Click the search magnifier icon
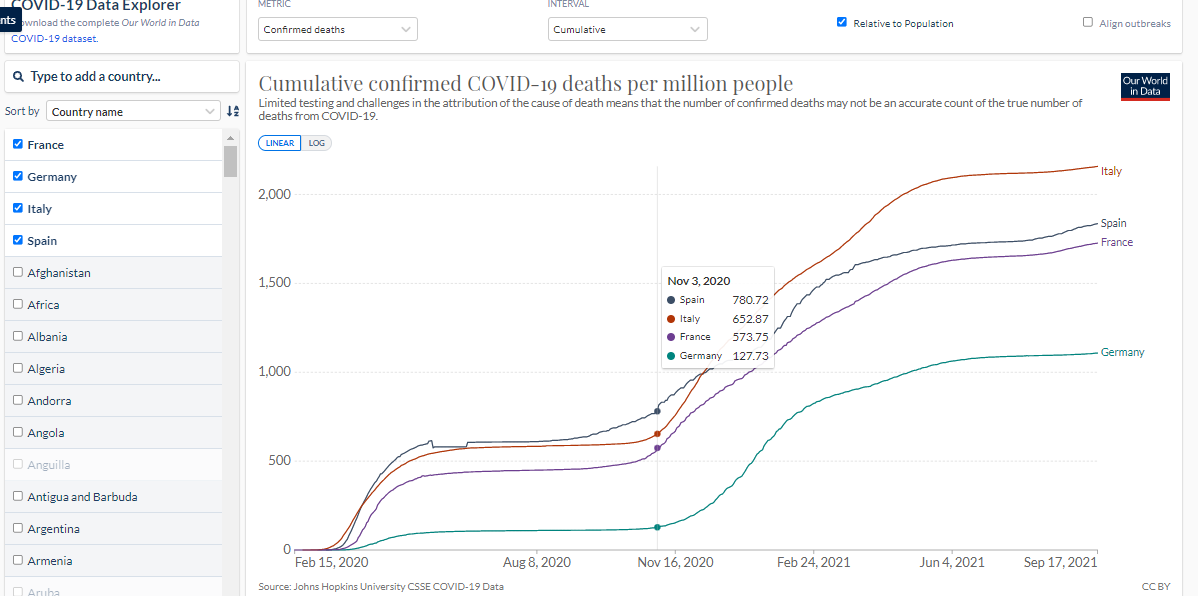Viewport: 1198px width, 596px height. (19, 76)
